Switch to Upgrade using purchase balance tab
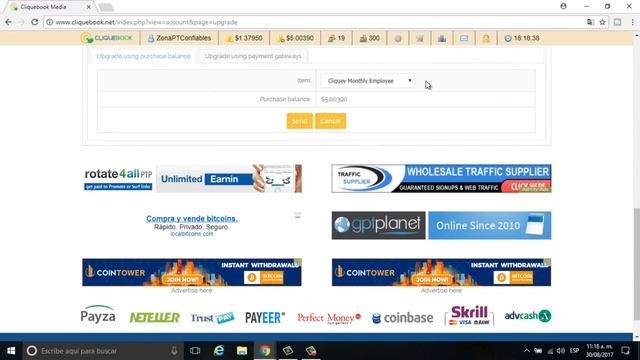Viewport: 640px width, 360px height. (144, 56)
